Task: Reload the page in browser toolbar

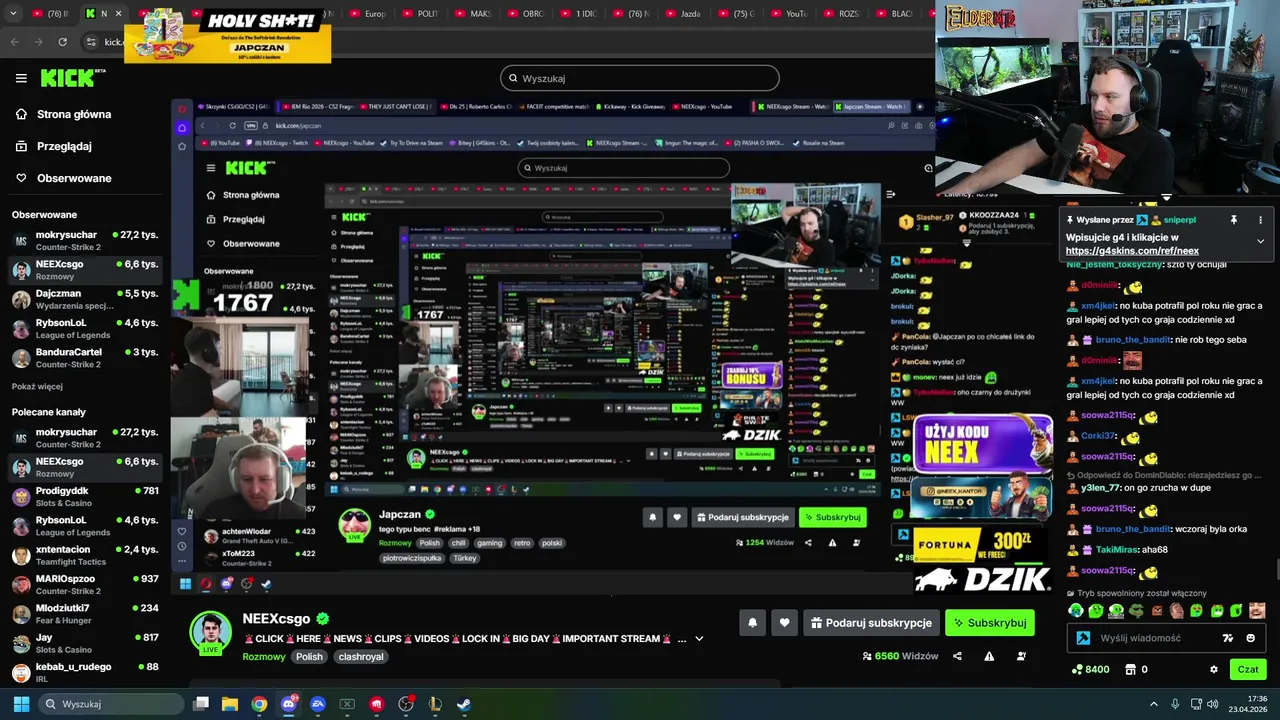Action: (x=63, y=42)
